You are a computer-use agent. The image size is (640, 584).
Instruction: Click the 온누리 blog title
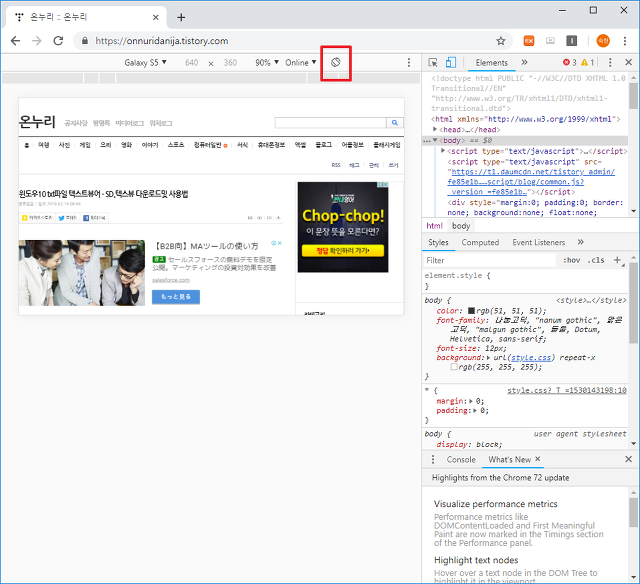pos(37,121)
